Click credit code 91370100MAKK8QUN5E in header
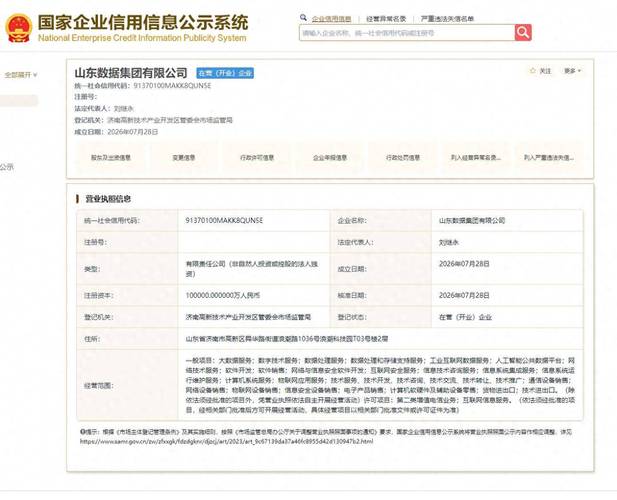This screenshot has height=500, width=617. point(172,85)
